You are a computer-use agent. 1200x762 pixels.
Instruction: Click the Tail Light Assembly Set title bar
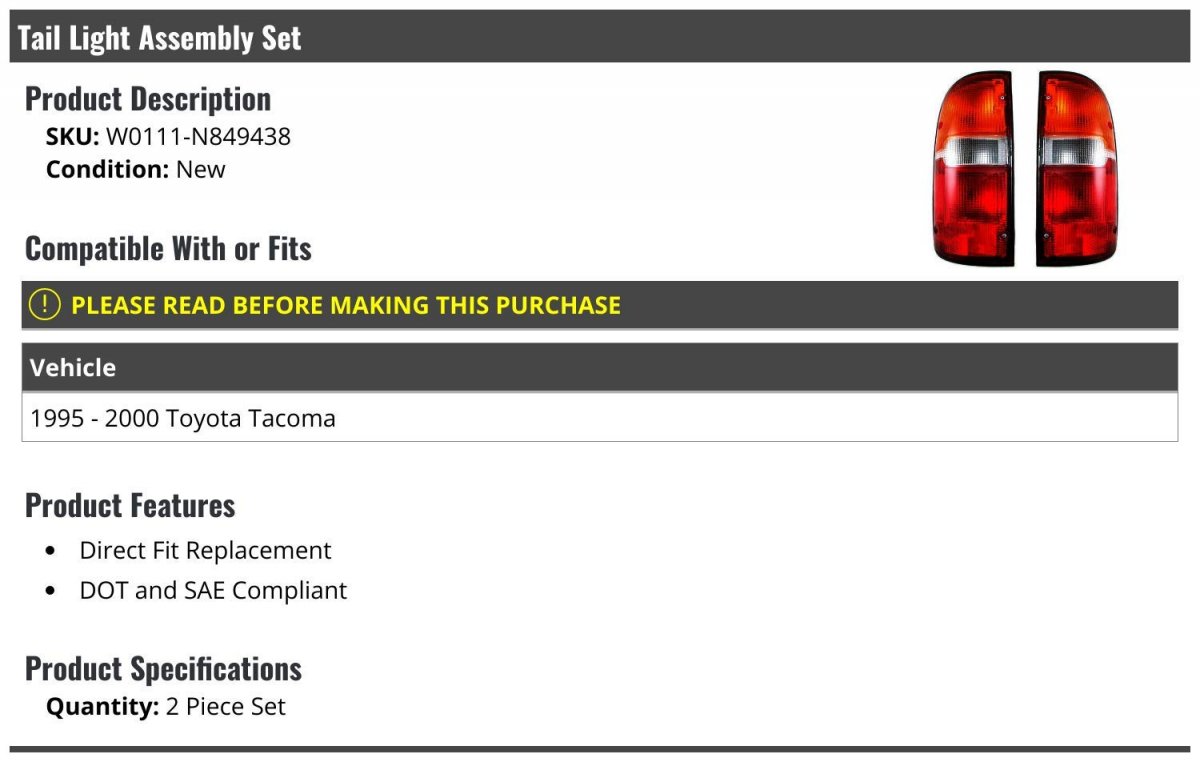(600, 37)
